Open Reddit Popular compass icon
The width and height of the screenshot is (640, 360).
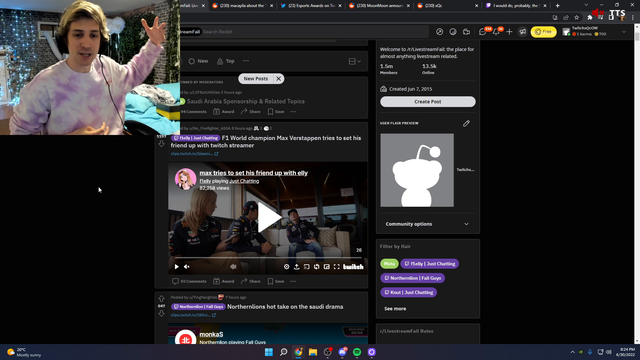point(440,32)
